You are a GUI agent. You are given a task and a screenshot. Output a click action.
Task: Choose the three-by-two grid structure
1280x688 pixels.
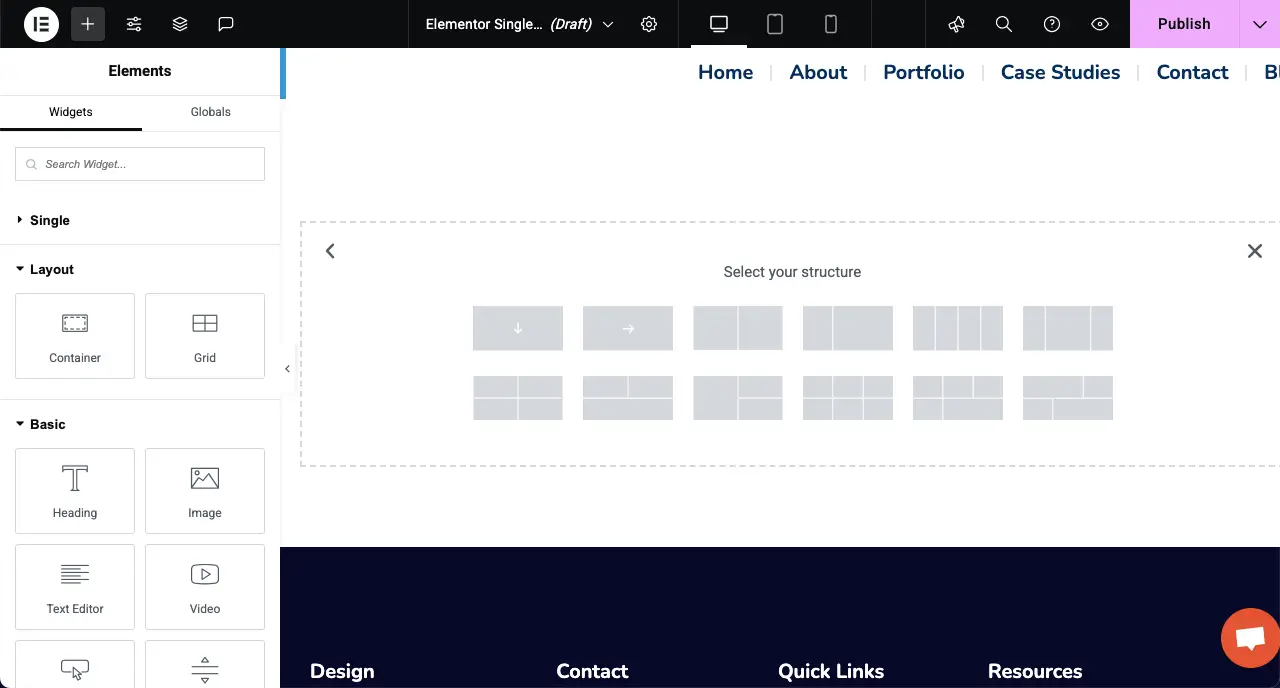(848, 398)
